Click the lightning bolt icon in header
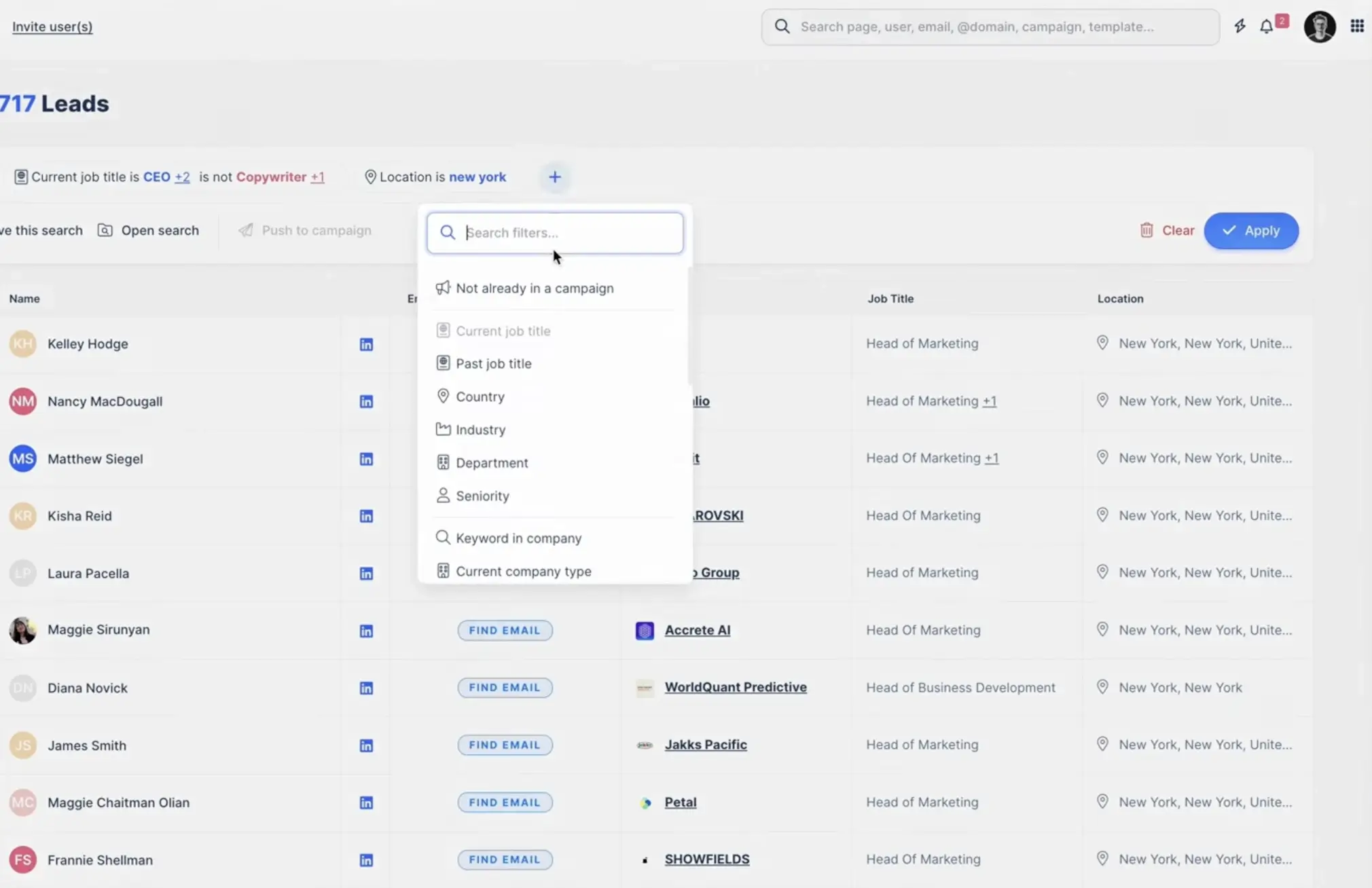Viewport: 1372px width, 888px height. tap(1240, 26)
